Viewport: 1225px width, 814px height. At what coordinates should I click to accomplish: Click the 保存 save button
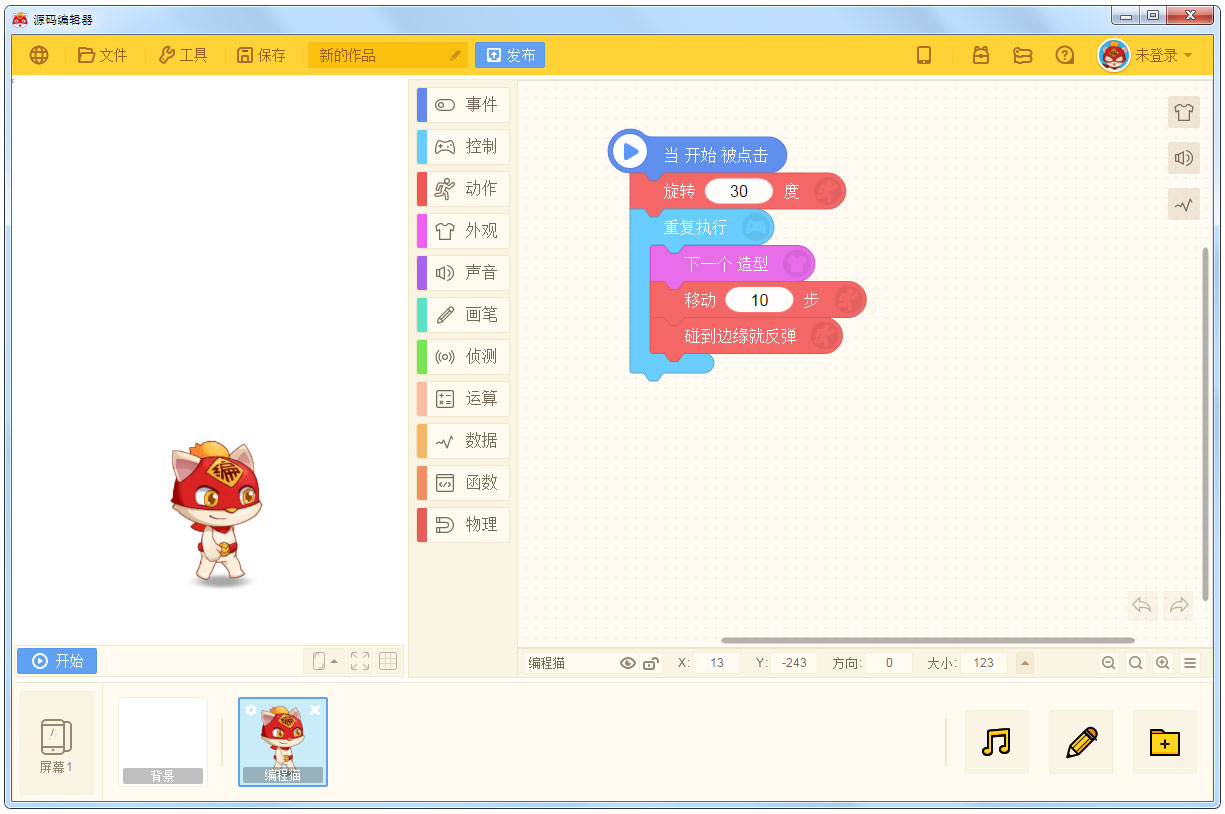[261, 55]
